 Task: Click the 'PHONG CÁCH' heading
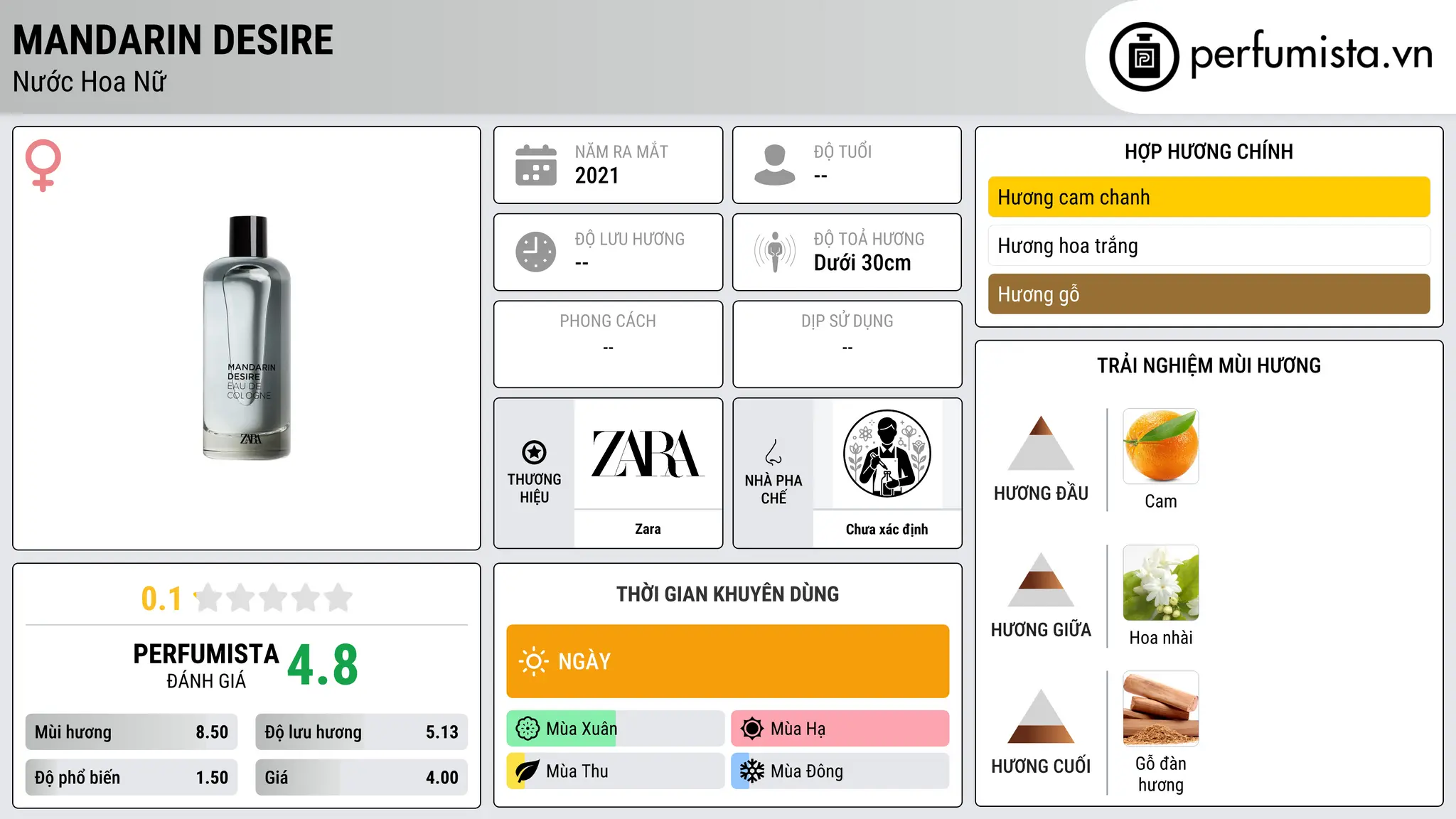pyautogui.click(x=608, y=321)
